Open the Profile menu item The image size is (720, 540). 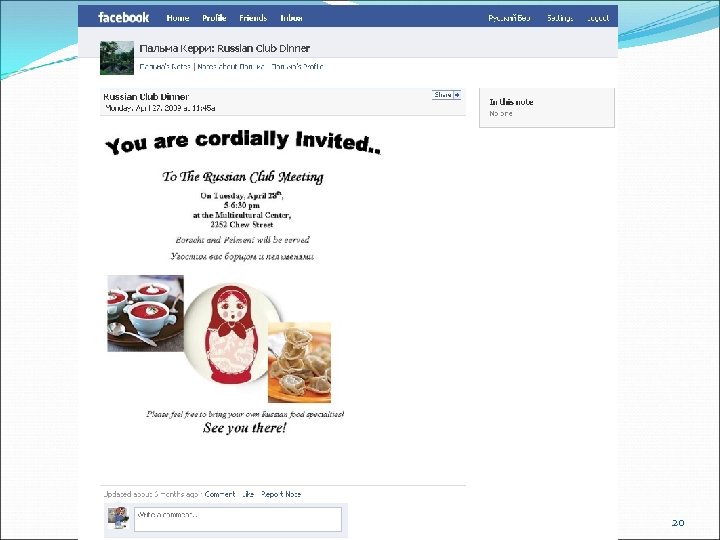point(214,18)
